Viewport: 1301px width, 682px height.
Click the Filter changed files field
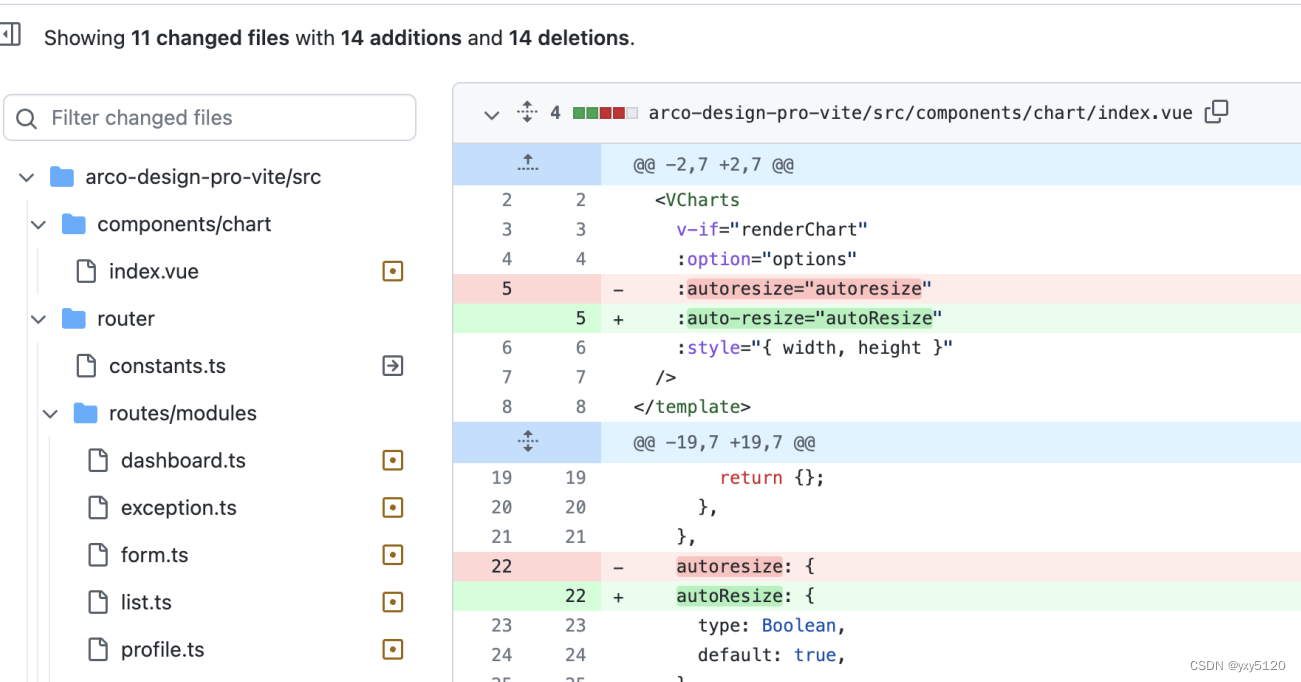[x=210, y=118]
